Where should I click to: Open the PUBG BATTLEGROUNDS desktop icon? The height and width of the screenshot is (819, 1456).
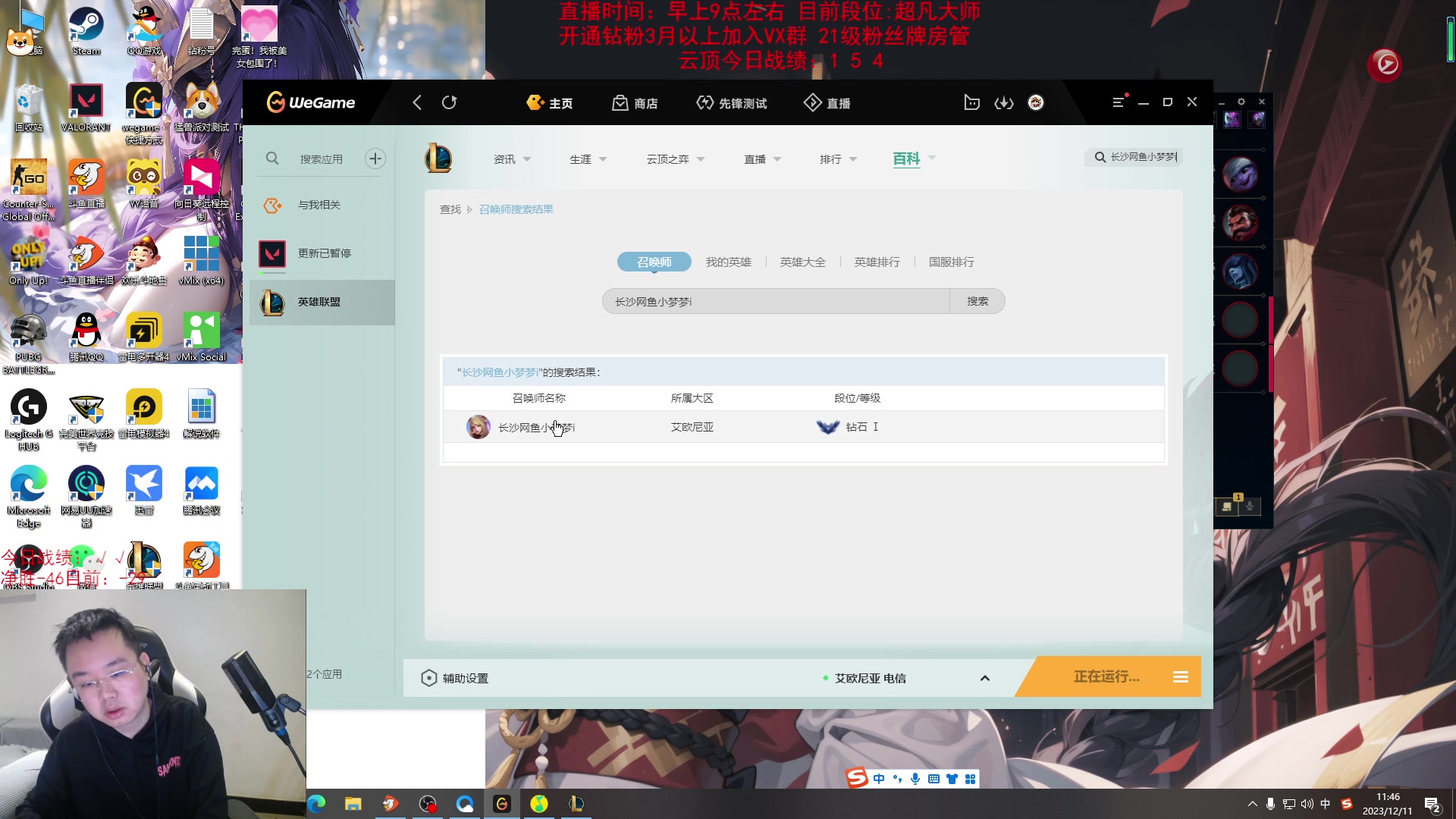click(x=28, y=343)
